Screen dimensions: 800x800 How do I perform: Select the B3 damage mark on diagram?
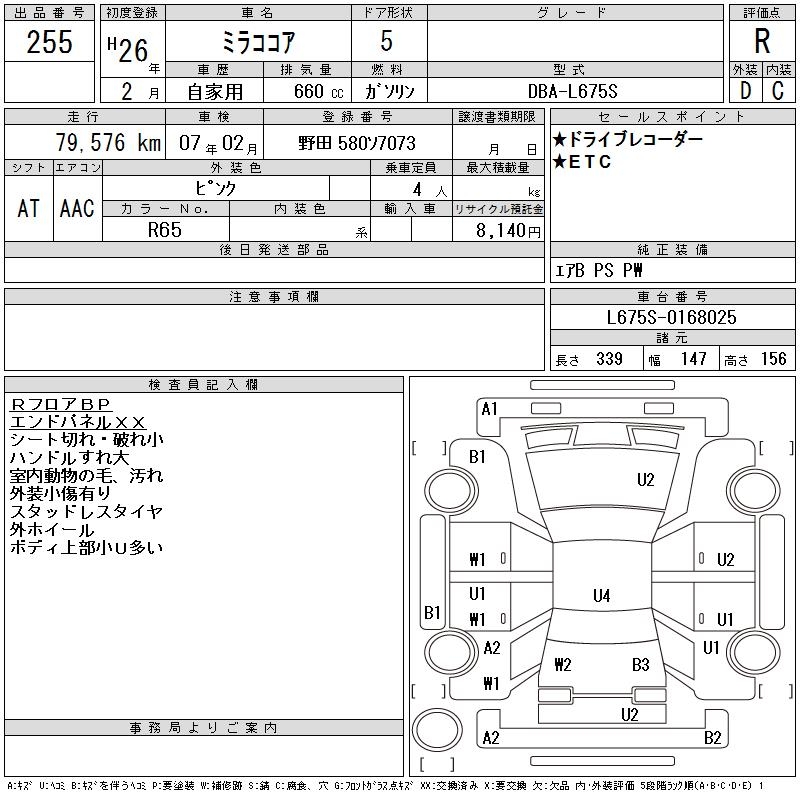click(640, 664)
